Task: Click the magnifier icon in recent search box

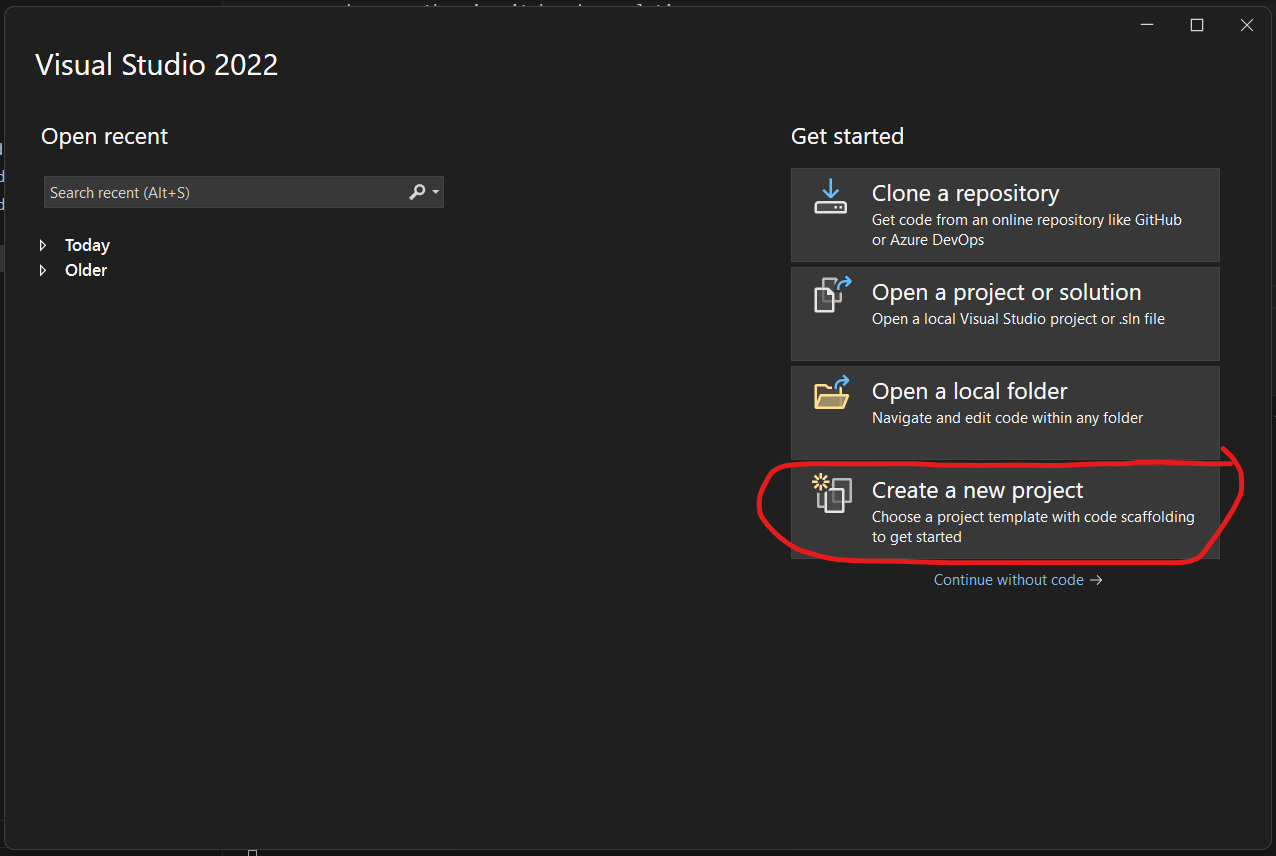Action: 417,192
